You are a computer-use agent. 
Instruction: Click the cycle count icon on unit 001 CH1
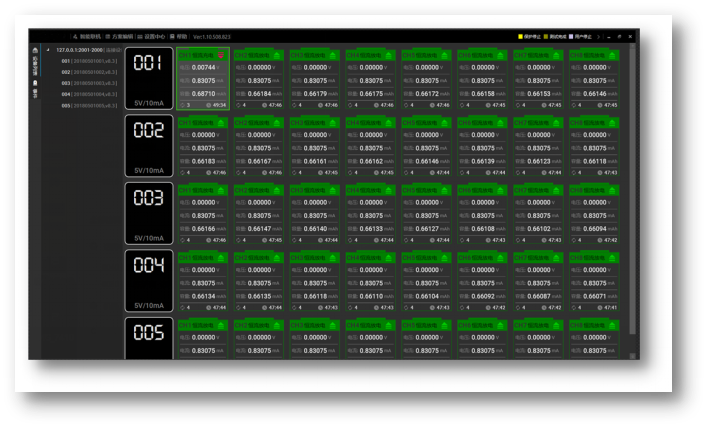pyautogui.click(x=182, y=105)
